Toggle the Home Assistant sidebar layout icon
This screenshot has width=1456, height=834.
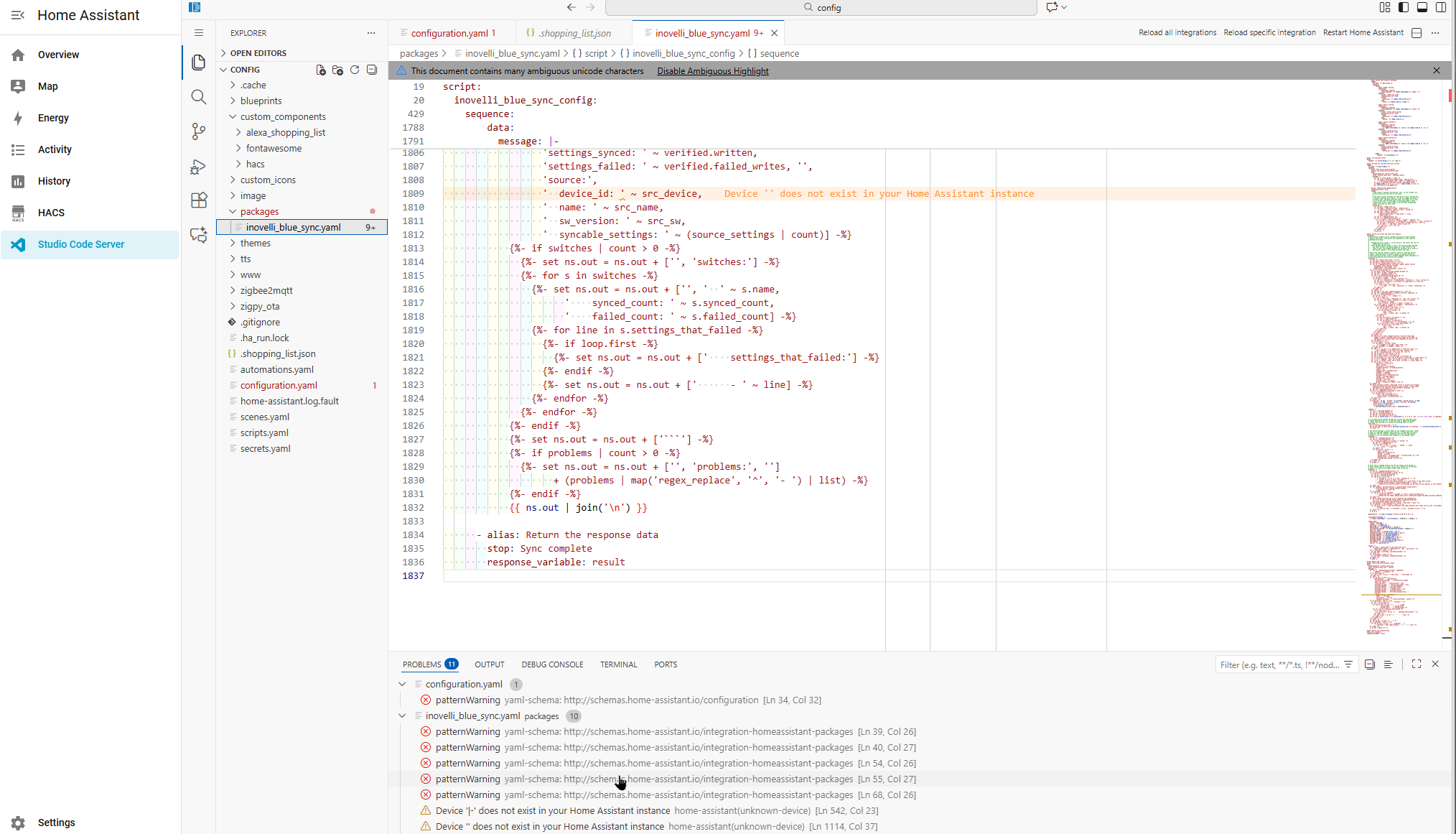coord(195,7)
